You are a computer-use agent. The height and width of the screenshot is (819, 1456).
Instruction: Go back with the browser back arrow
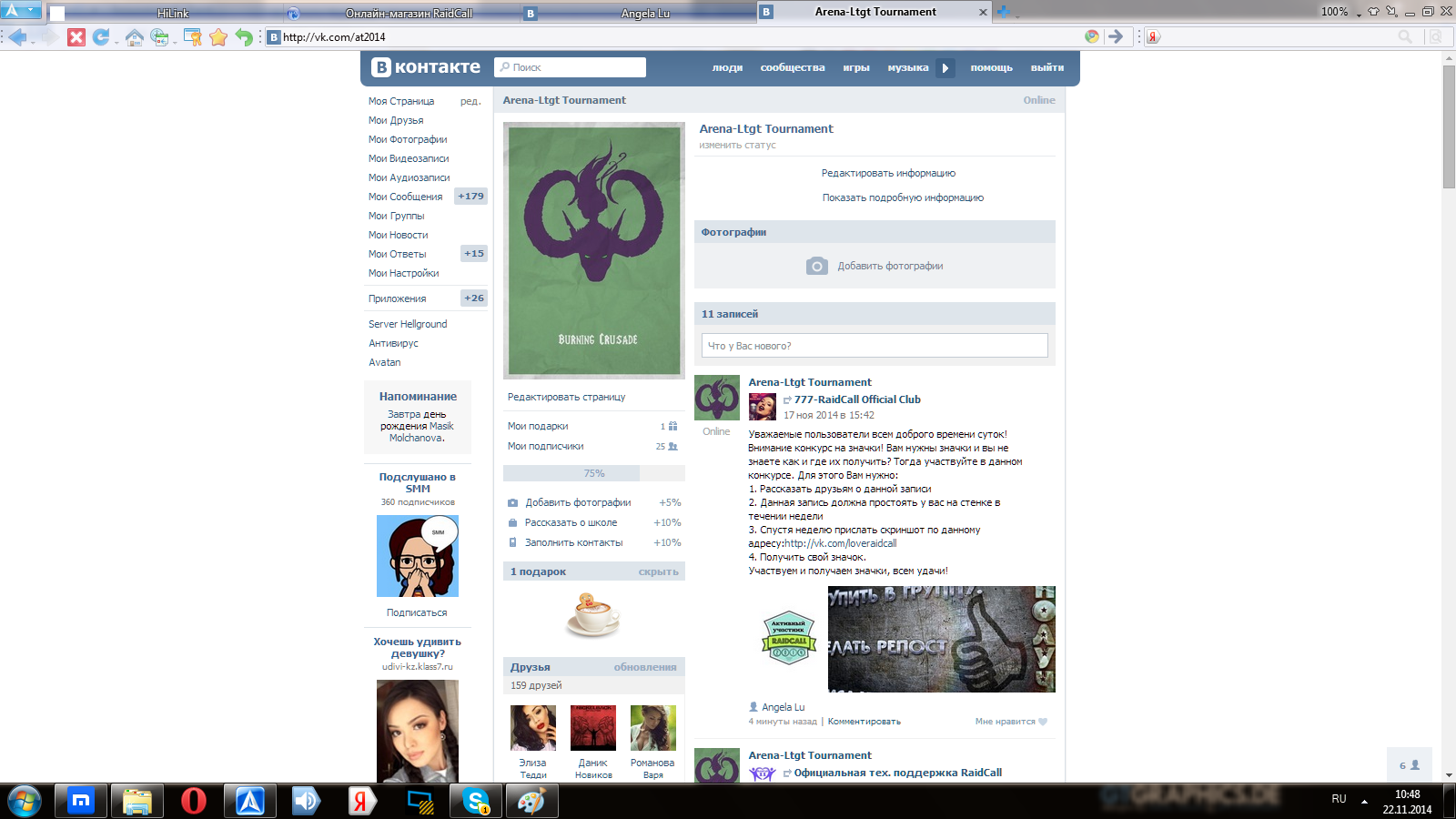(17, 37)
